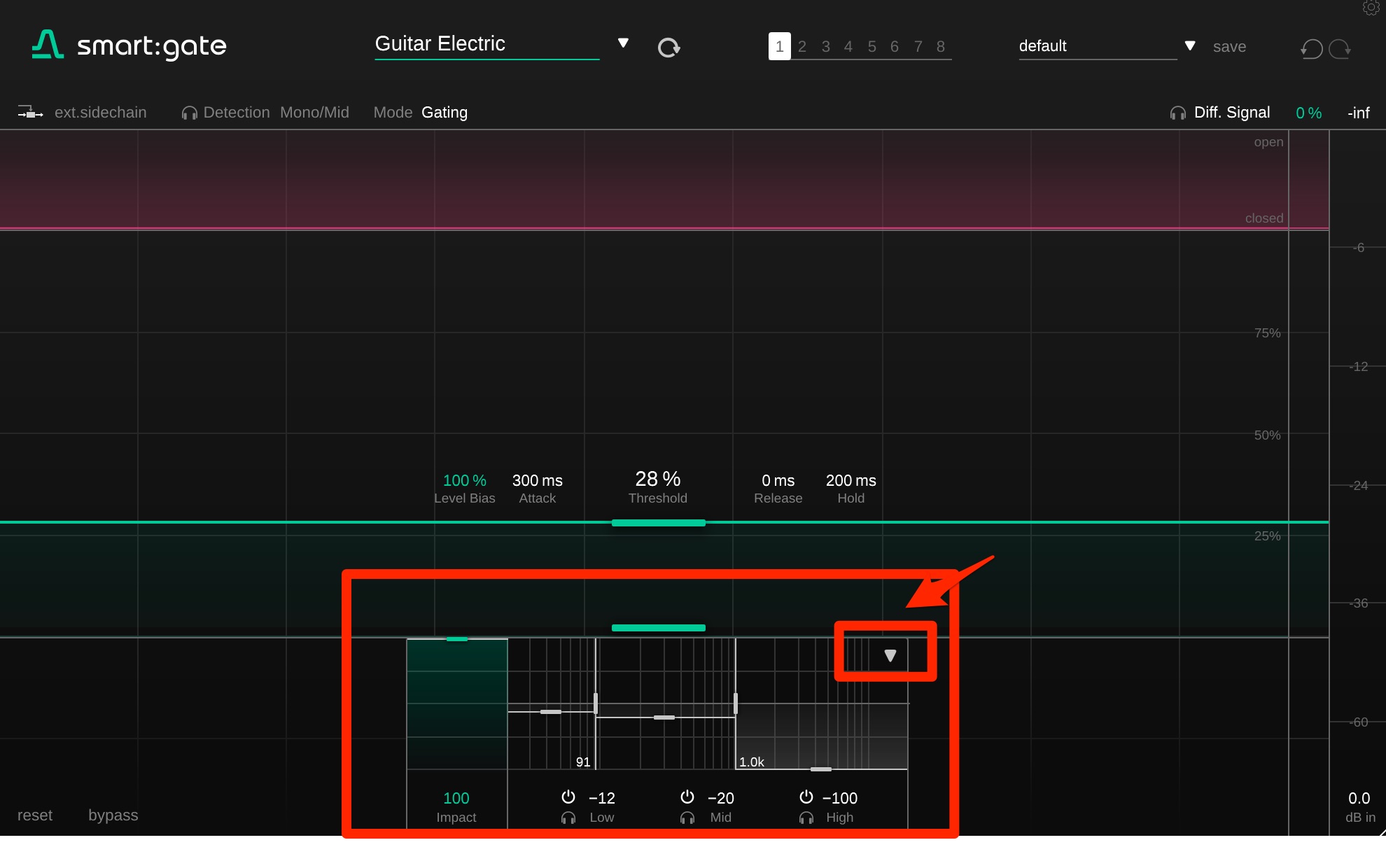This screenshot has height=868, width=1386.
Task: Solo the Low band headphone icon
Action: point(568,818)
